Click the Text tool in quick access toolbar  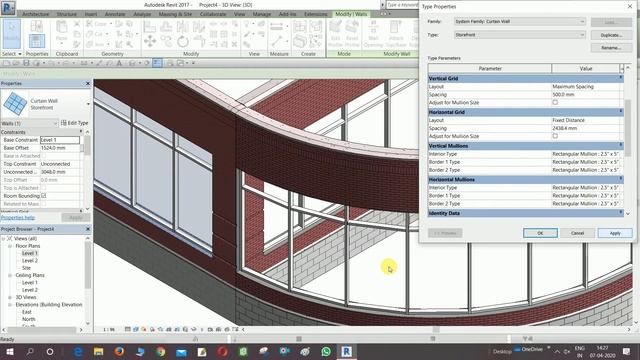pyautogui.click(x=119, y=63)
